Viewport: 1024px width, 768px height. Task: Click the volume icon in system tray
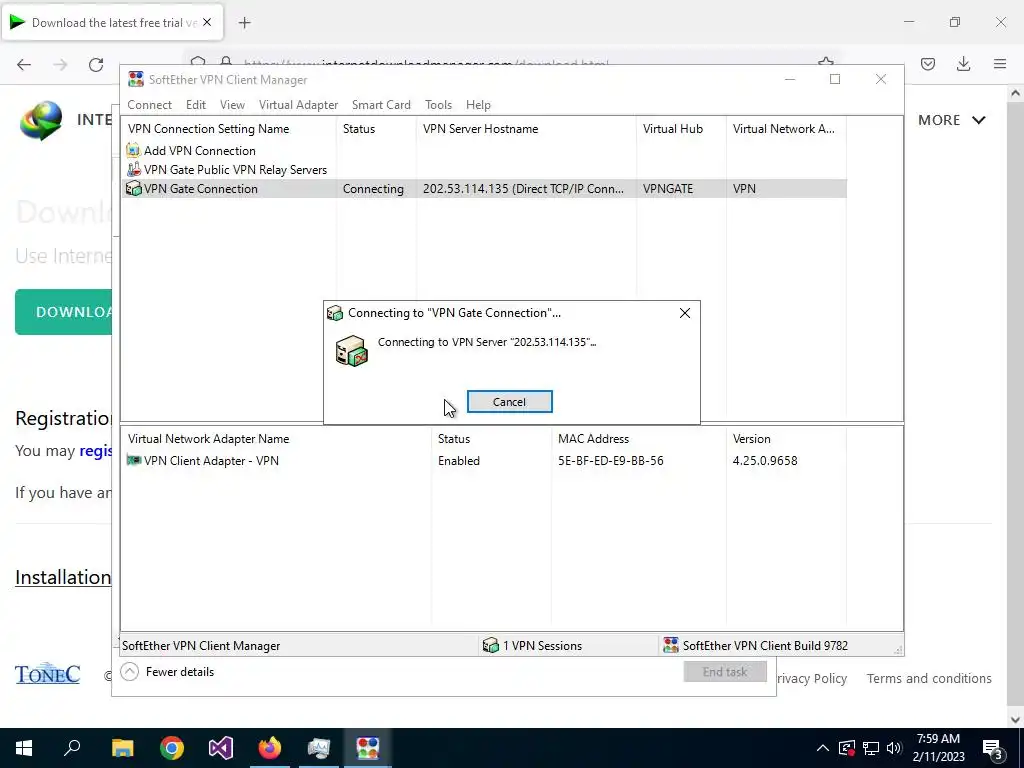point(894,748)
